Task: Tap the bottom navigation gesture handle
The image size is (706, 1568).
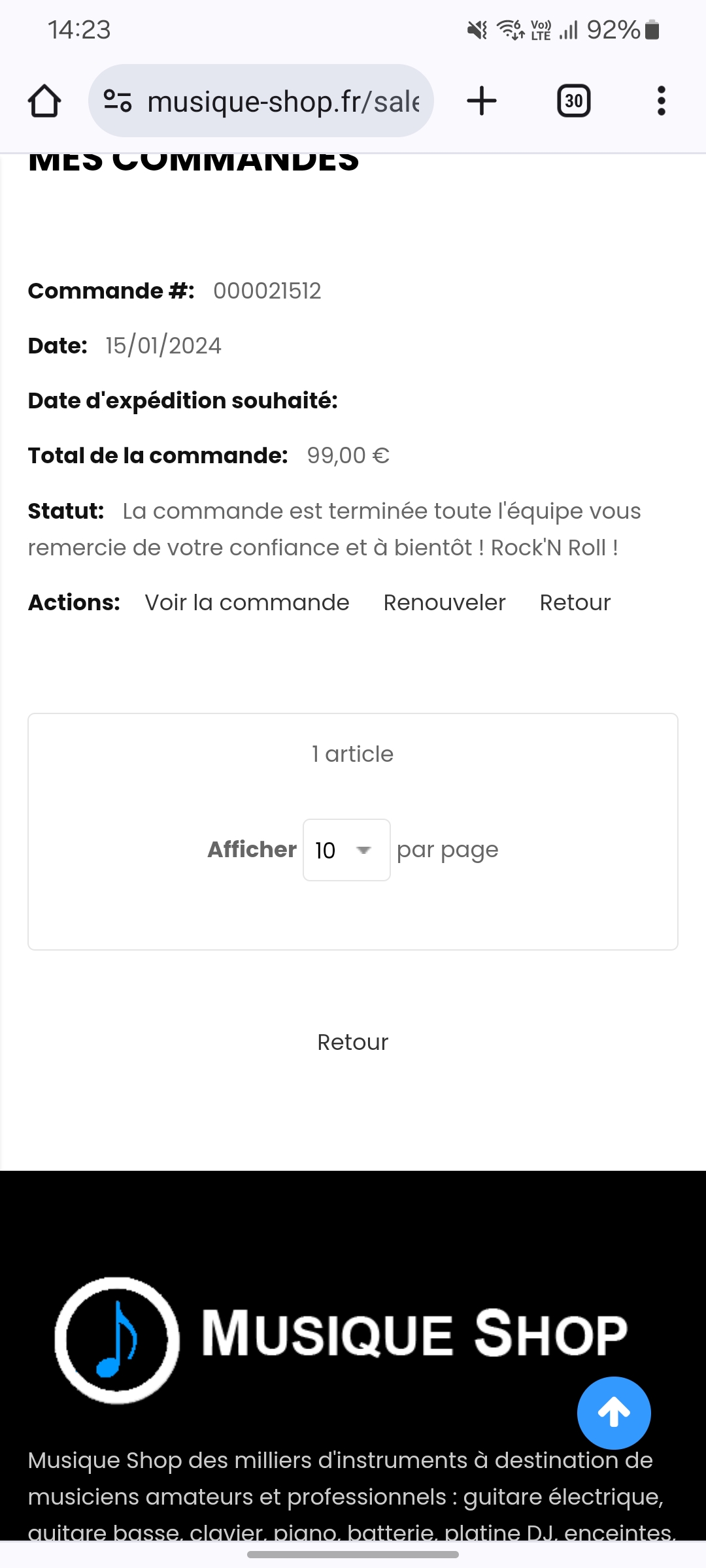Action: (x=352, y=1555)
